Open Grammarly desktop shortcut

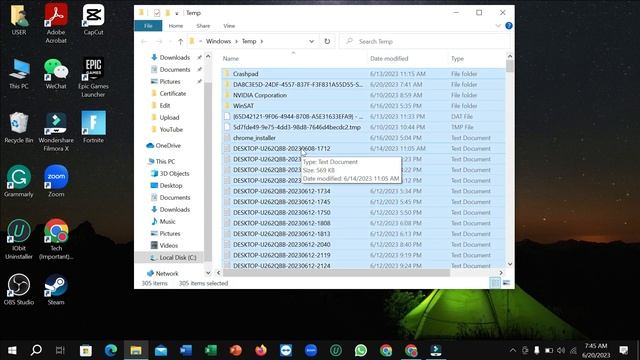pos(19,182)
